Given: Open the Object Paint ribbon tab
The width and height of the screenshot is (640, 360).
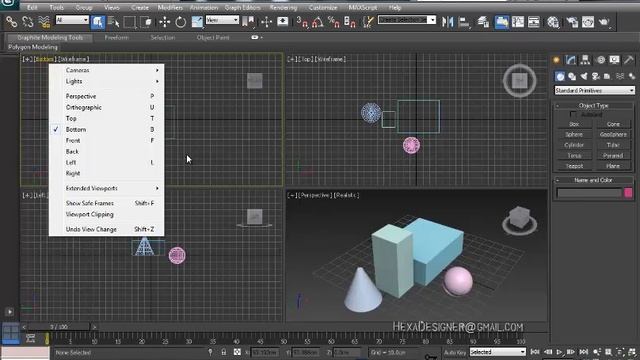Looking at the screenshot, I should (x=213, y=38).
